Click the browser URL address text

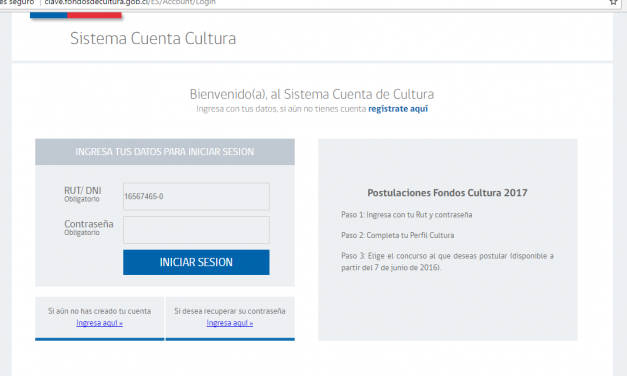click(x=130, y=2)
